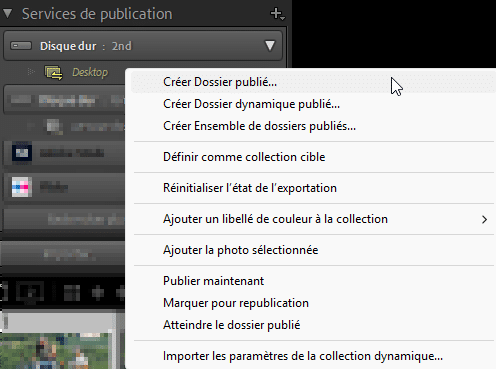Viewport: 496px width, 369px height.
Task: Collapse the Services de publication panel
Action: (7, 14)
